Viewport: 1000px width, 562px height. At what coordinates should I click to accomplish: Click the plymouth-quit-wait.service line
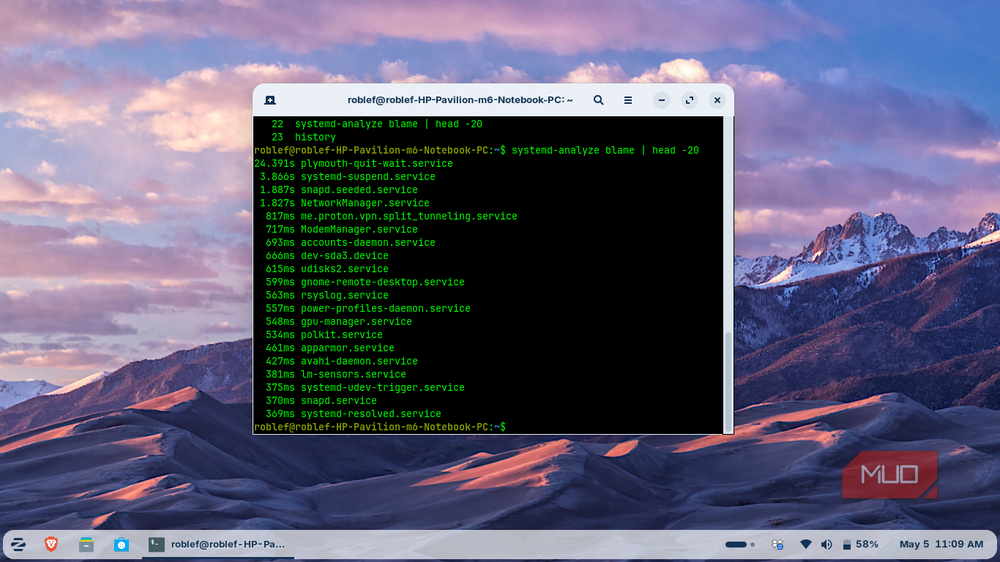pos(353,163)
